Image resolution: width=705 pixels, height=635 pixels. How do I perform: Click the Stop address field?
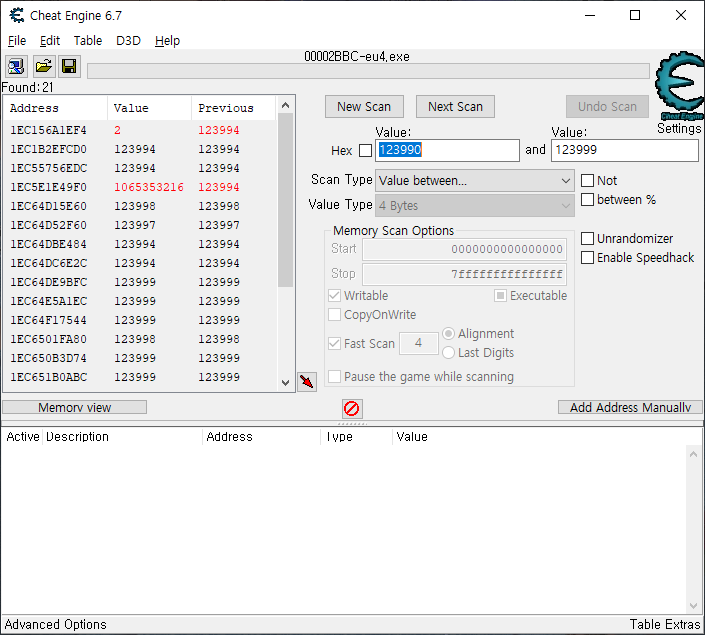[x=464, y=274]
